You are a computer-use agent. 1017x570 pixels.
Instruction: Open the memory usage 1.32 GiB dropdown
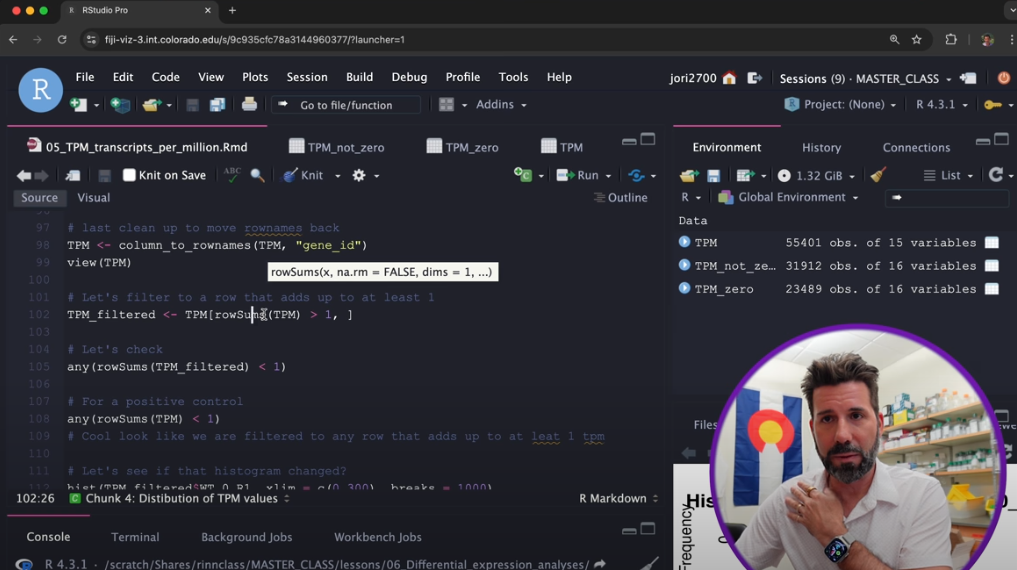(816, 175)
